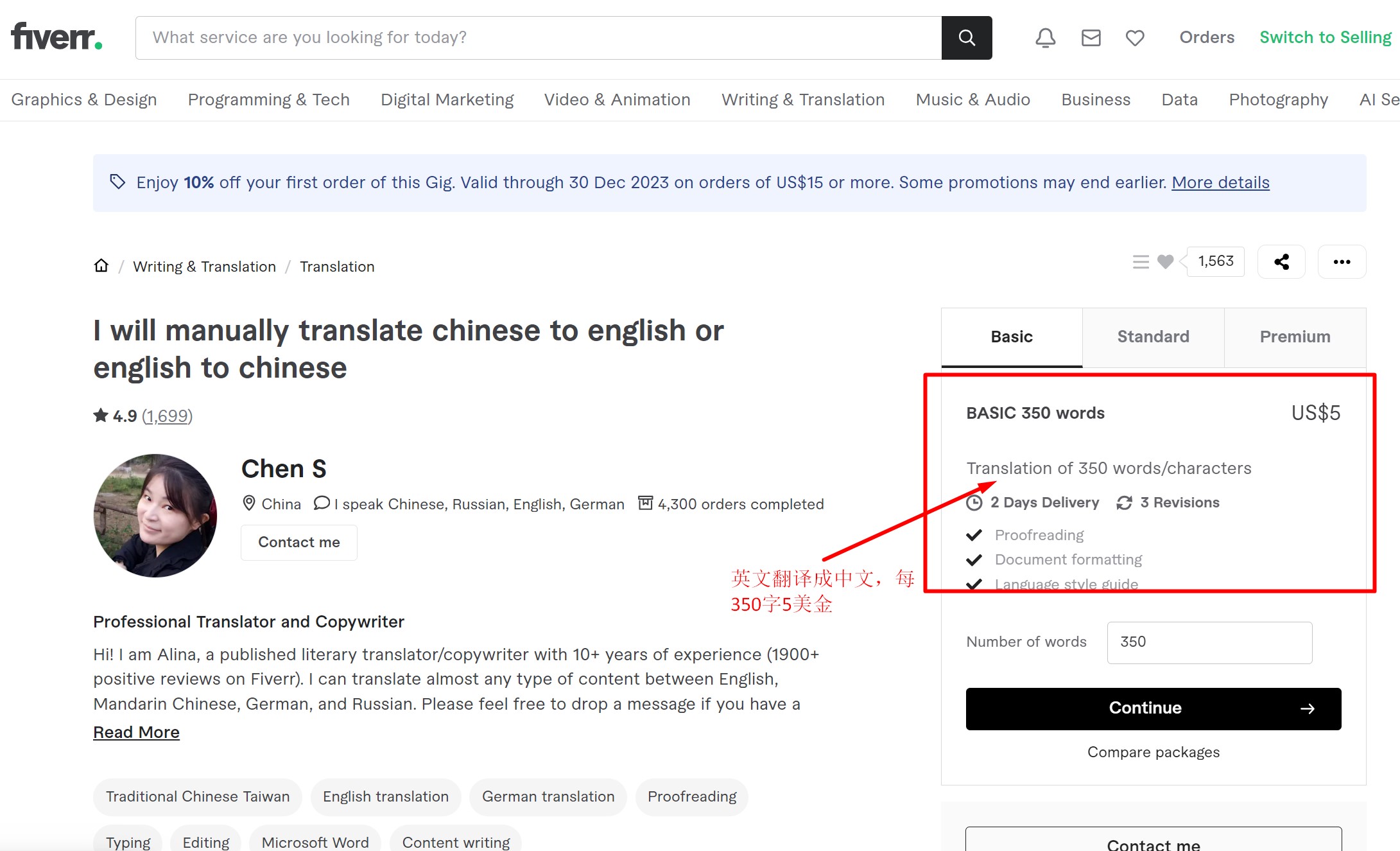This screenshot has height=851, width=1400.
Task: Click the search magnifier button
Action: tap(966, 38)
